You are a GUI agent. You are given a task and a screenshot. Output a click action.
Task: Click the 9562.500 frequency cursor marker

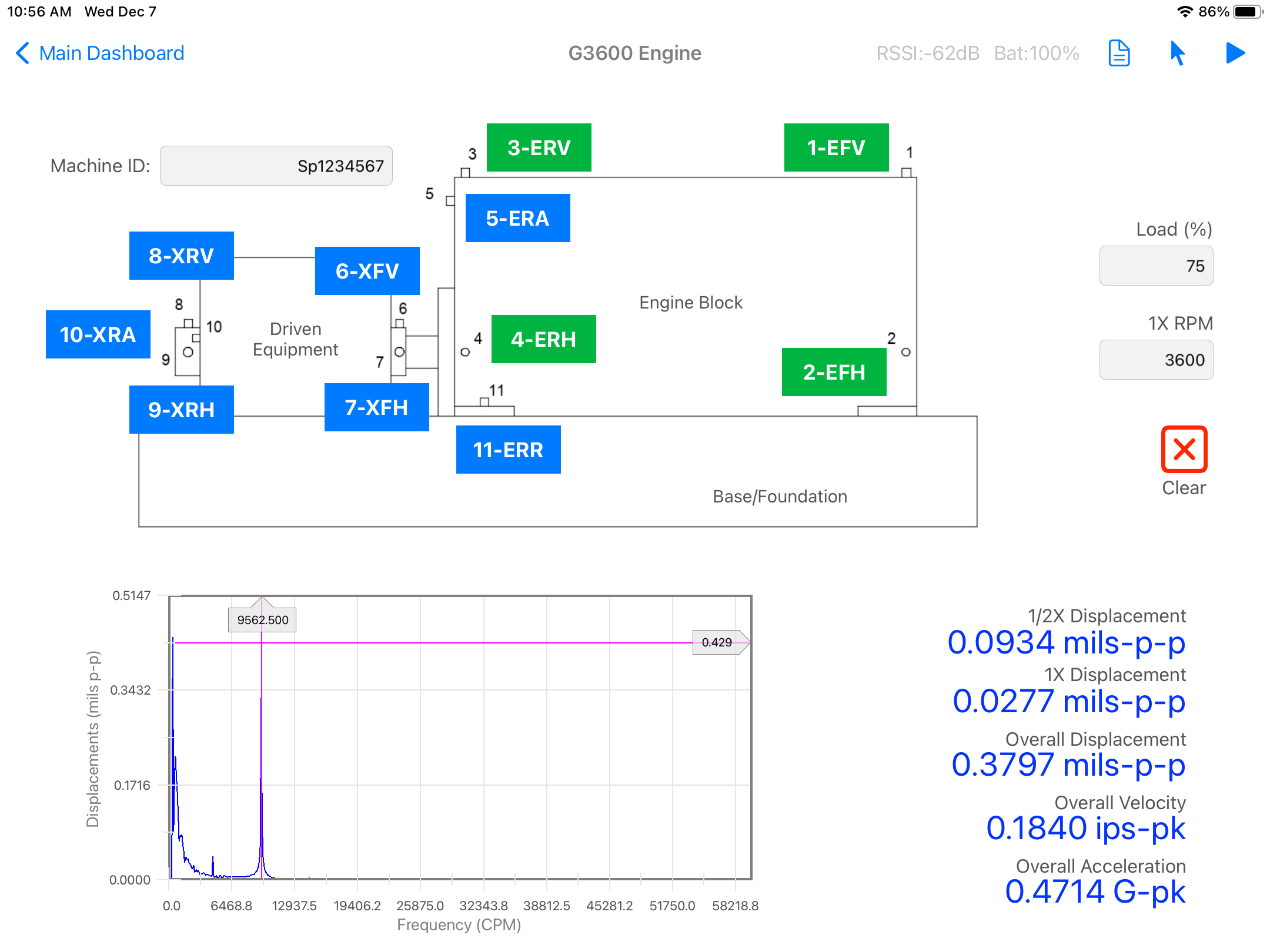[x=262, y=620]
